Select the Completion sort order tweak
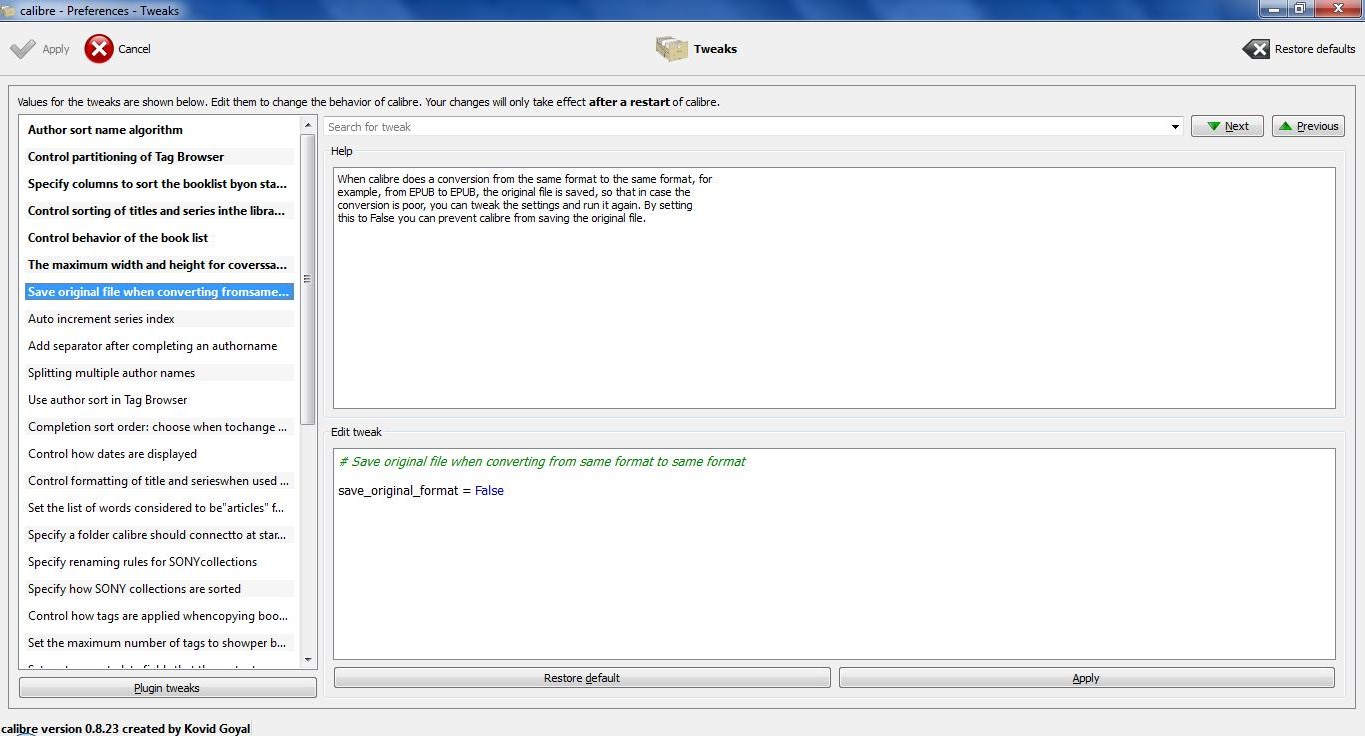1365x736 pixels. [160, 427]
